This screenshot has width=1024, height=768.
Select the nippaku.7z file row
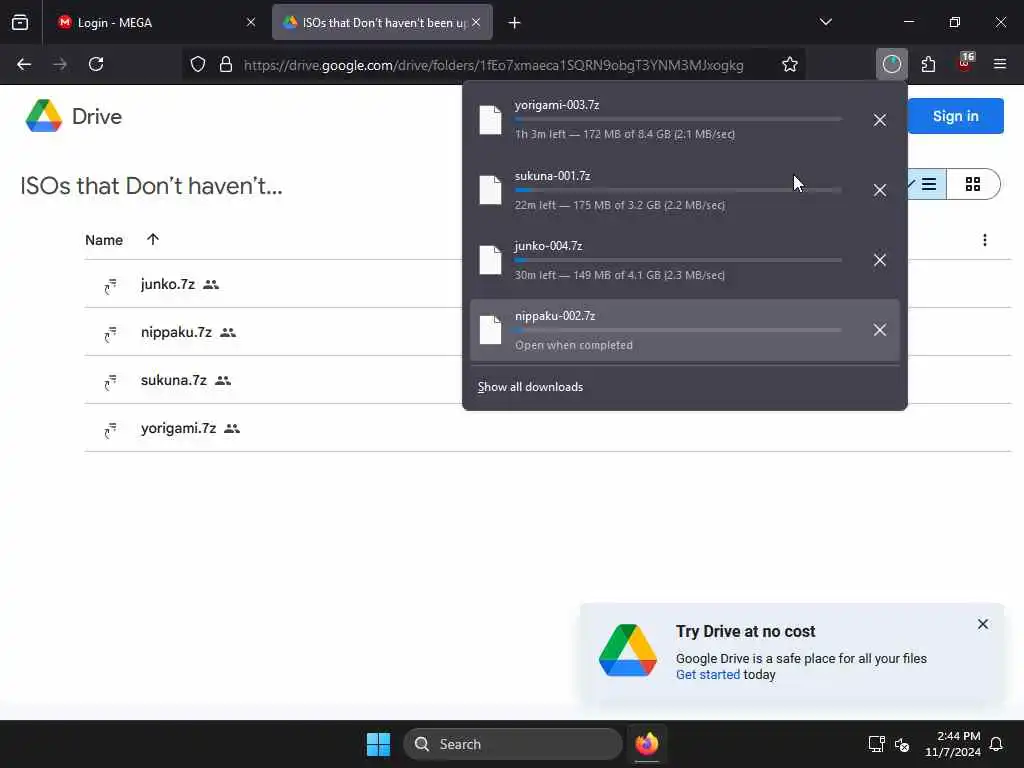(x=547, y=332)
